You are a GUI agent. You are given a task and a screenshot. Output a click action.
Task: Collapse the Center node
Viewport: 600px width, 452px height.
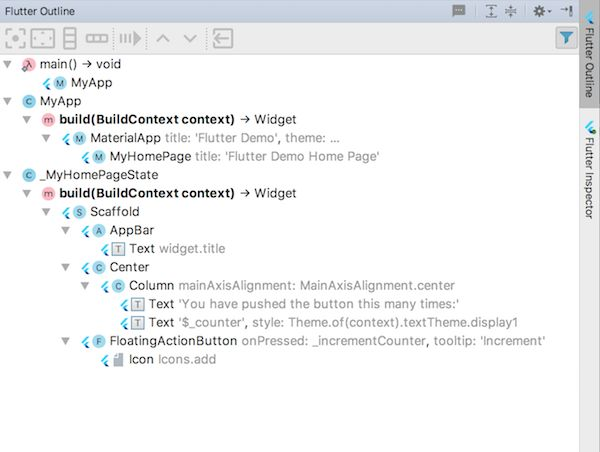[66, 268]
